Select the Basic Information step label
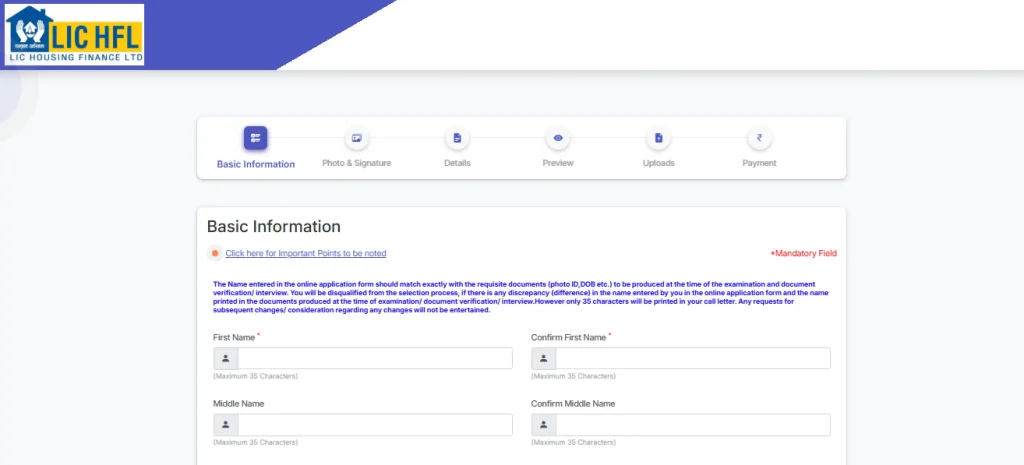 point(255,164)
